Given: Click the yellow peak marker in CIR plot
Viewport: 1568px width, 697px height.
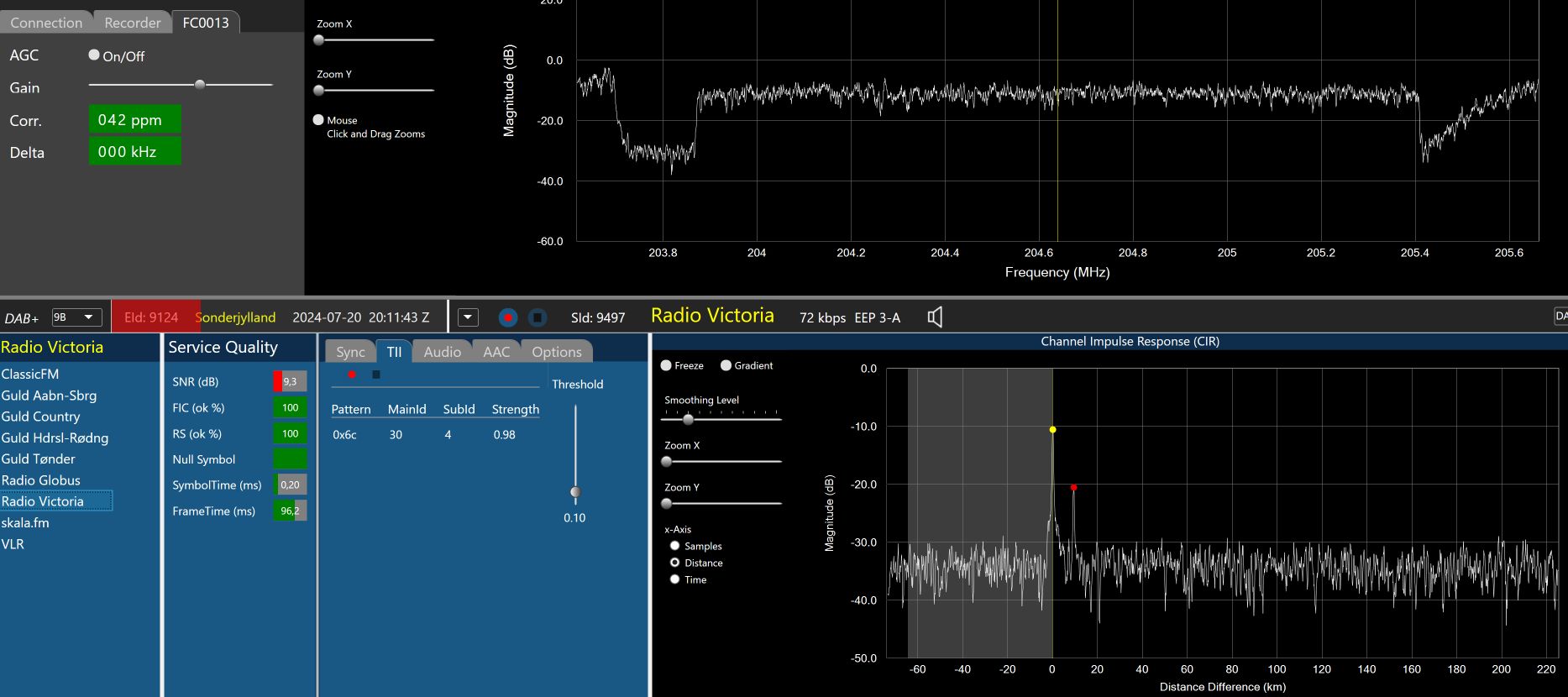Looking at the screenshot, I should [x=1052, y=429].
